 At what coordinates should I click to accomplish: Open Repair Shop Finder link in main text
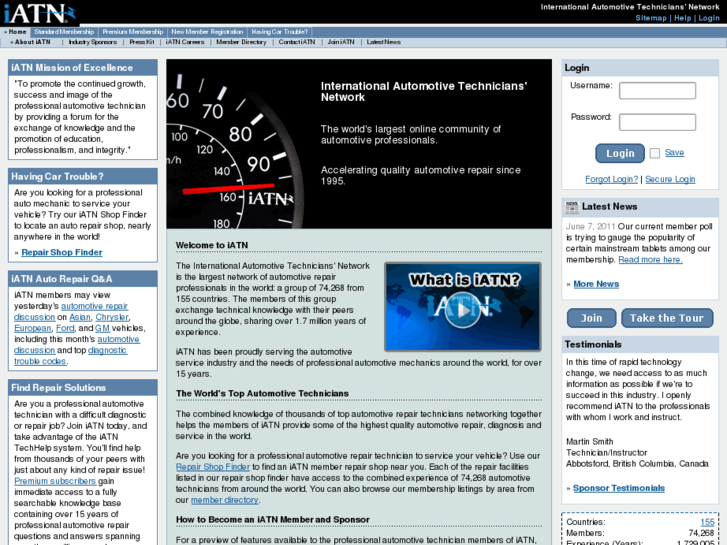pos(212,467)
